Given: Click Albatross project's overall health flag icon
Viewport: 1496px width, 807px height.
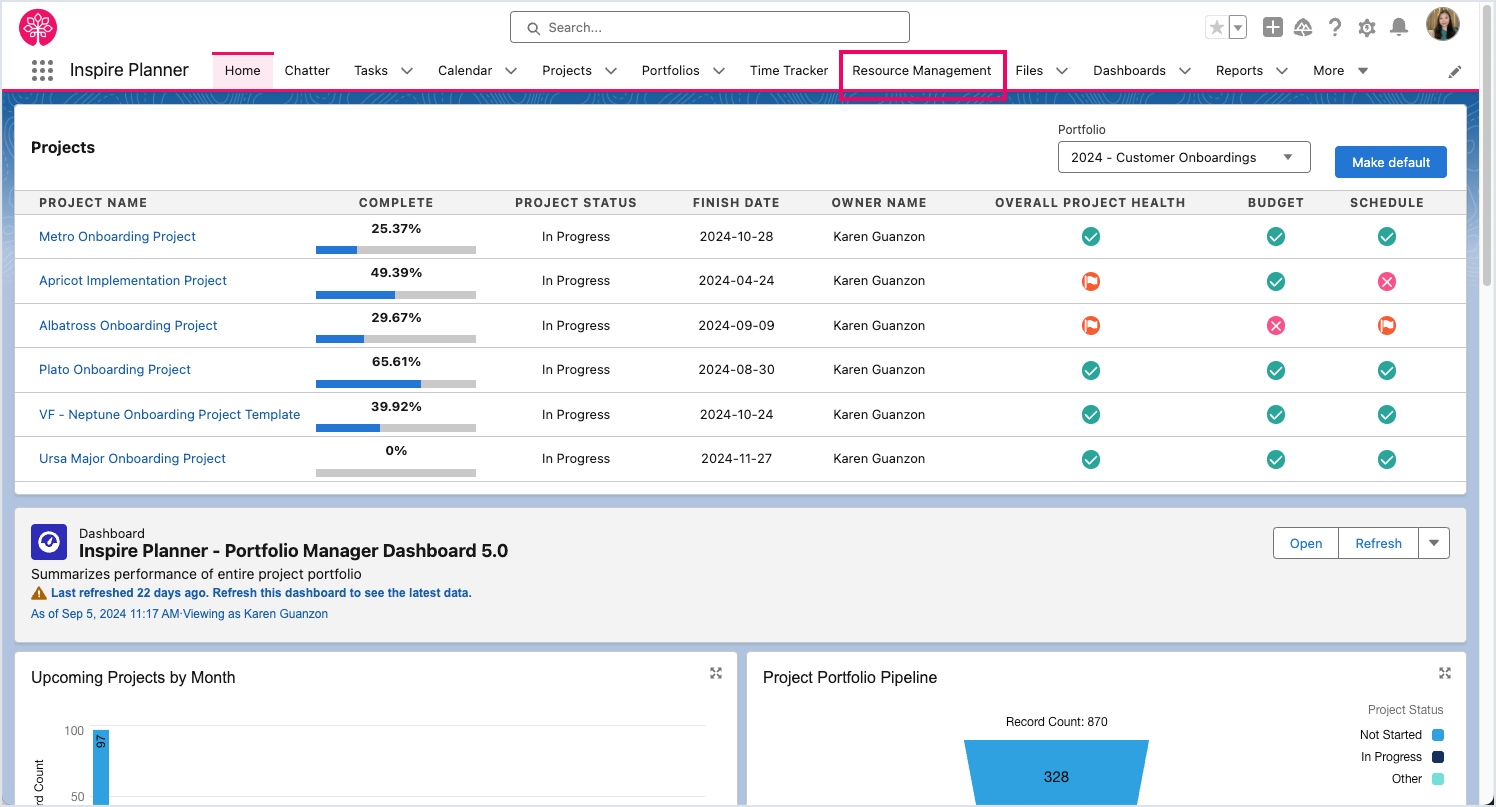Looking at the screenshot, I should 1091,326.
